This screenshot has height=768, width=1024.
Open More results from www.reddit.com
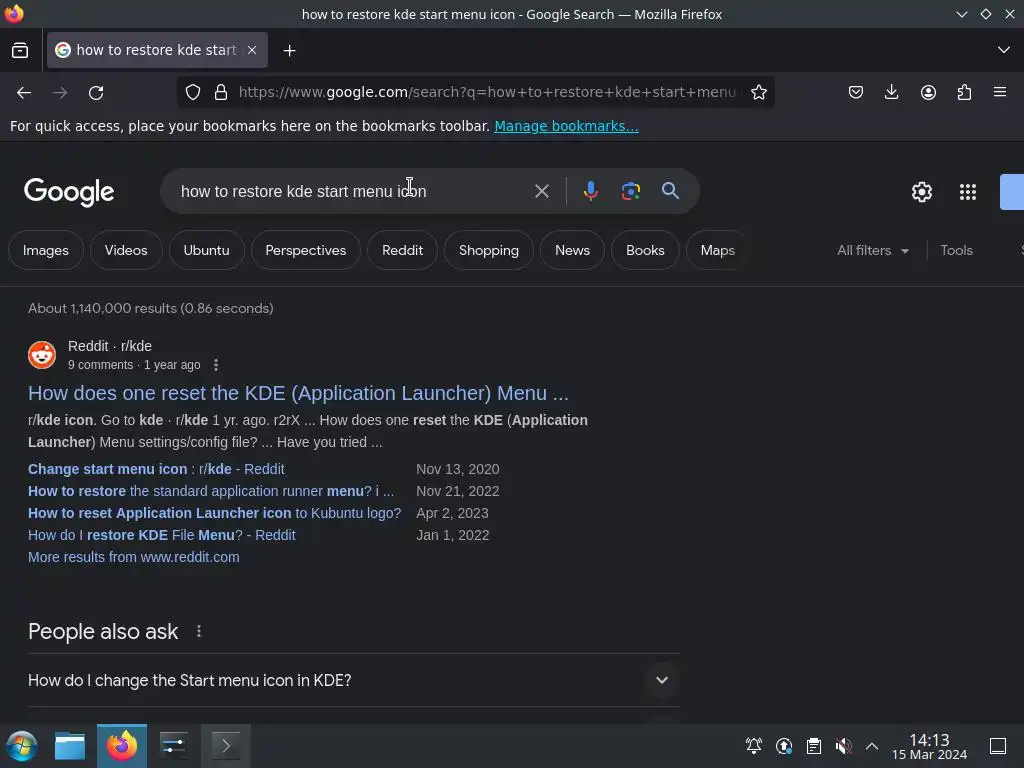point(134,557)
